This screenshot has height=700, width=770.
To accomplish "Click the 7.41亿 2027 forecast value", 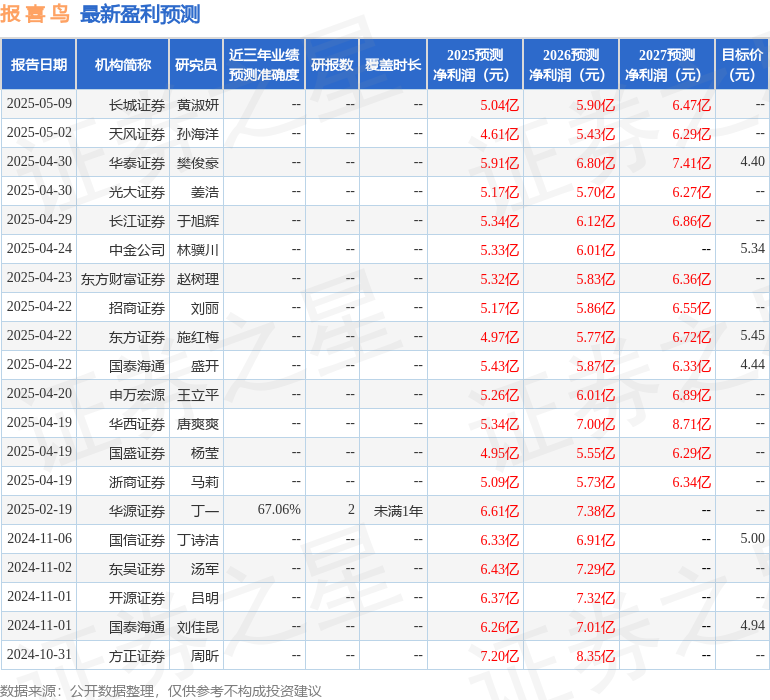I will [x=691, y=163].
